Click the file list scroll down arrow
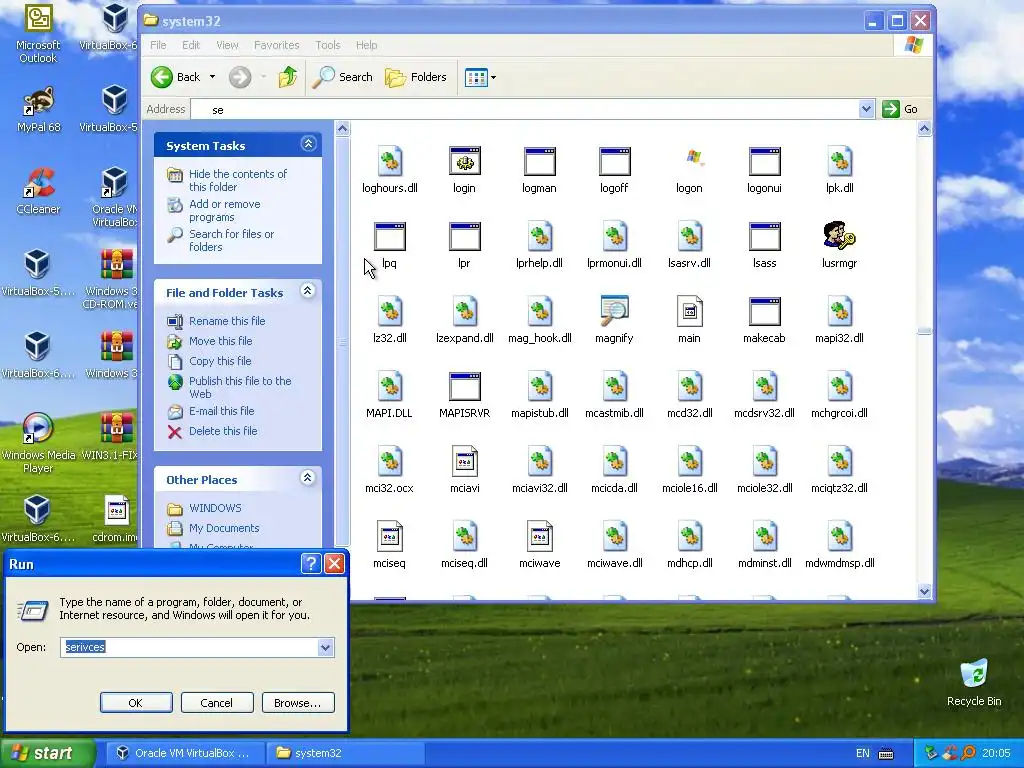Image resolution: width=1024 pixels, height=768 pixels. (924, 591)
